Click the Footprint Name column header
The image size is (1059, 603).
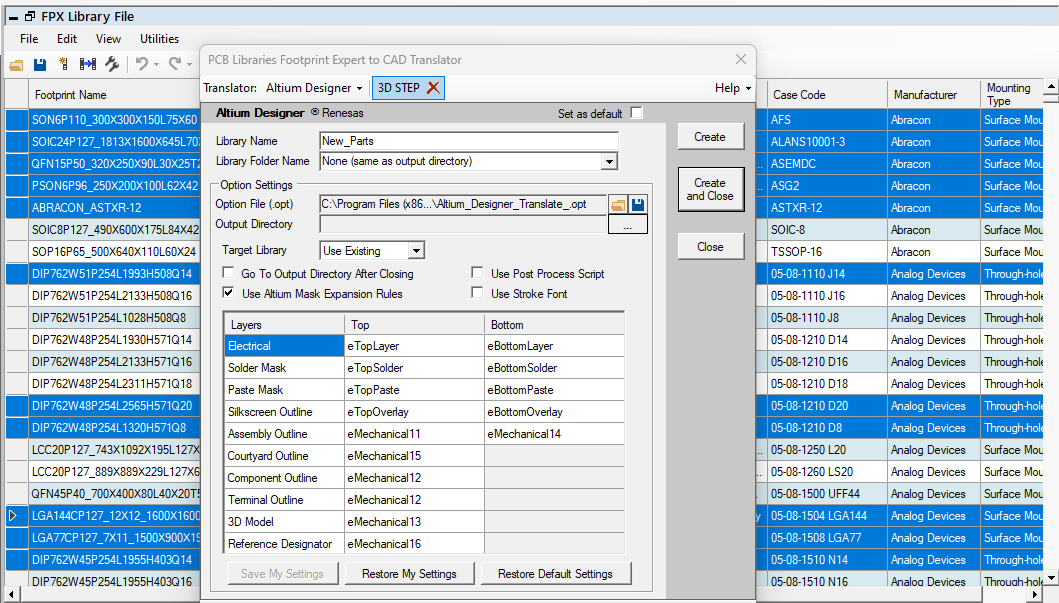(x=114, y=95)
